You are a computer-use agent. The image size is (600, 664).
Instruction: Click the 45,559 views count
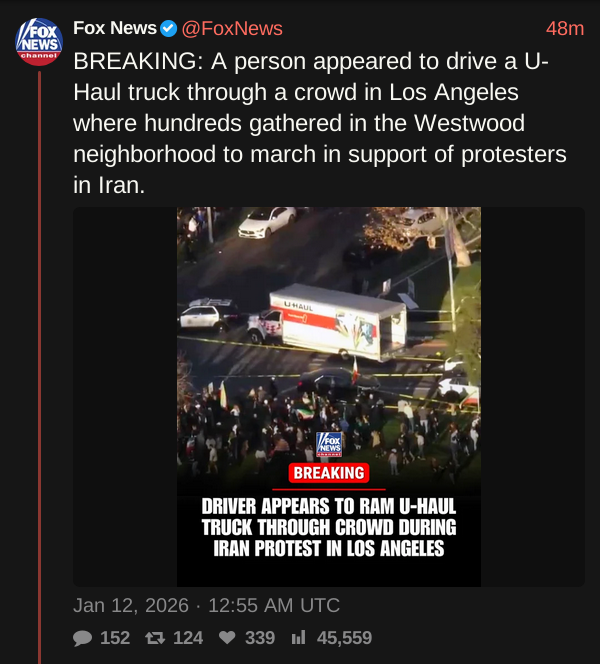coord(344,638)
